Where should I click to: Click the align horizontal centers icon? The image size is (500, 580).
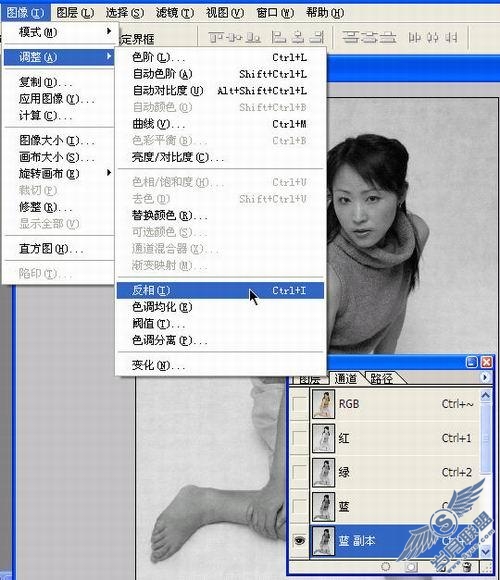297,37
